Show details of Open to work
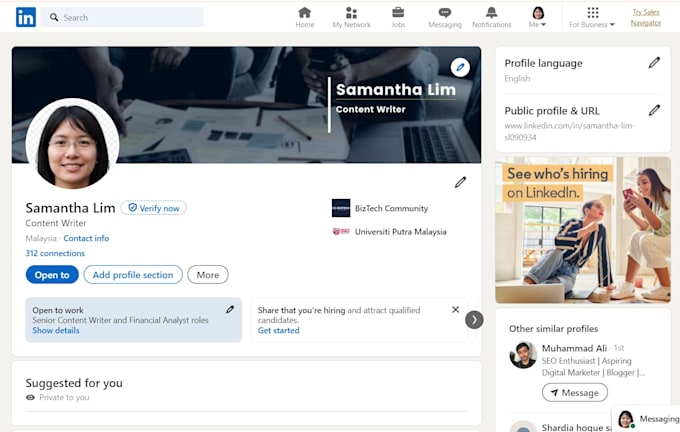This screenshot has height=432, width=680. click(56, 331)
